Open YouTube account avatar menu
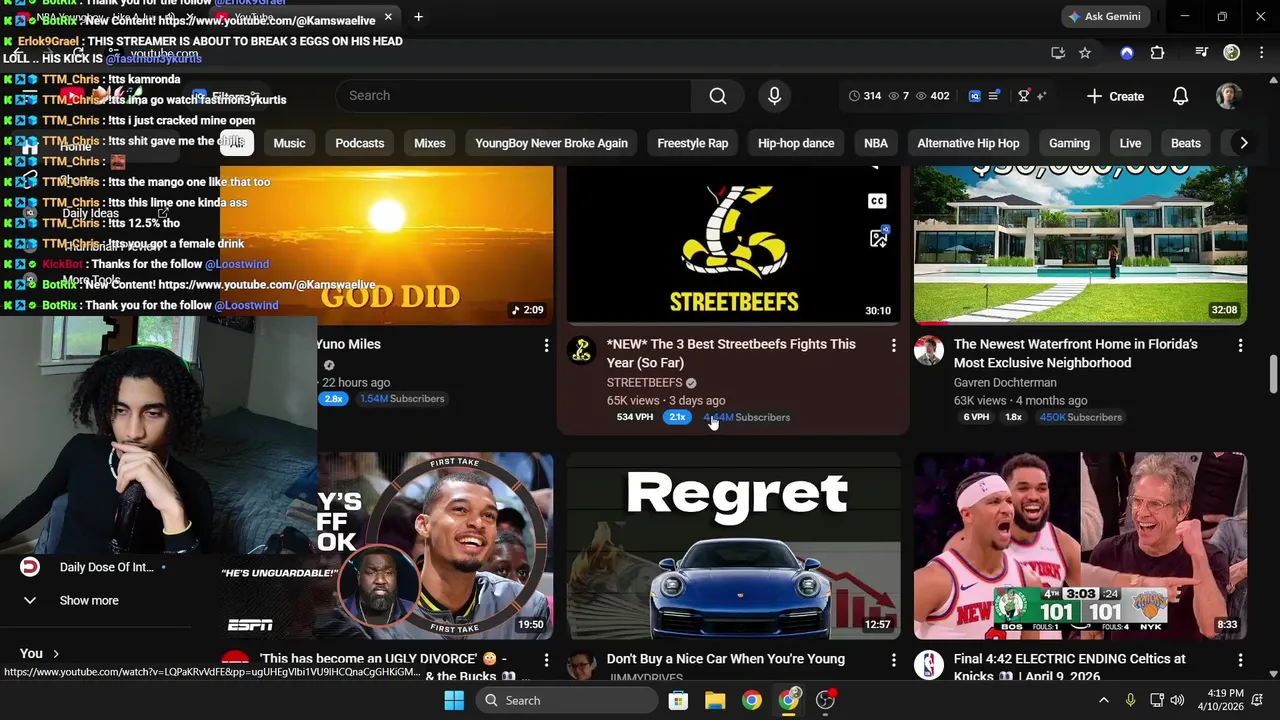Screen dimensions: 1280x720 click(1229, 96)
